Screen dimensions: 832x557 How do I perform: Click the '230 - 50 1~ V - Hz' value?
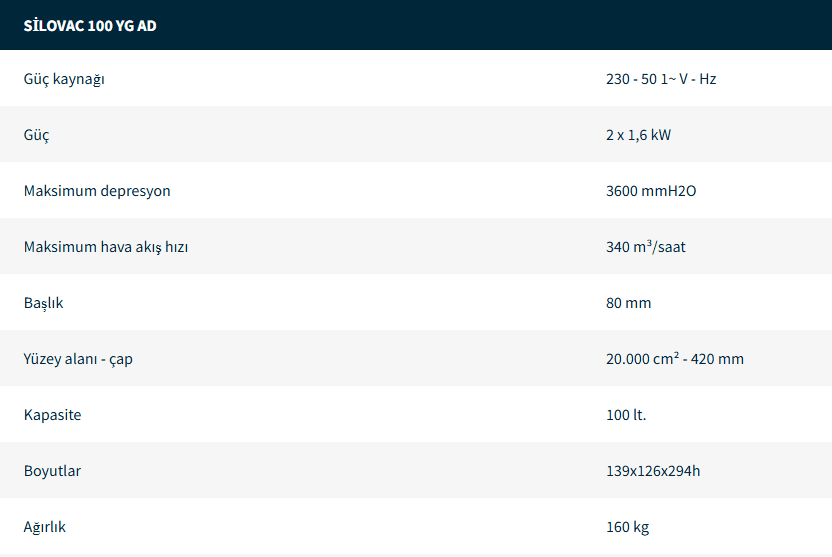(x=661, y=79)
